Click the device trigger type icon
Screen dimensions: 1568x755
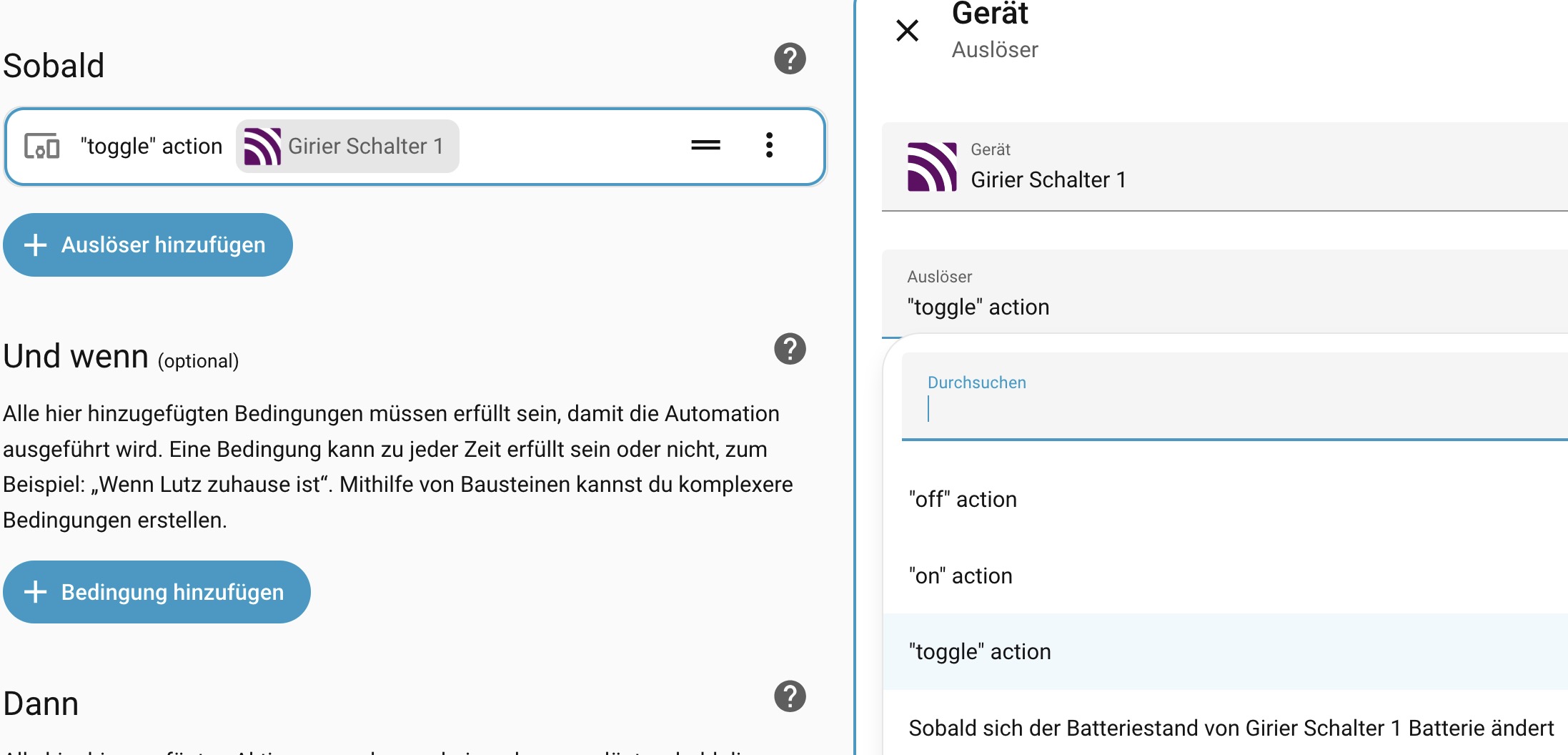42,146
